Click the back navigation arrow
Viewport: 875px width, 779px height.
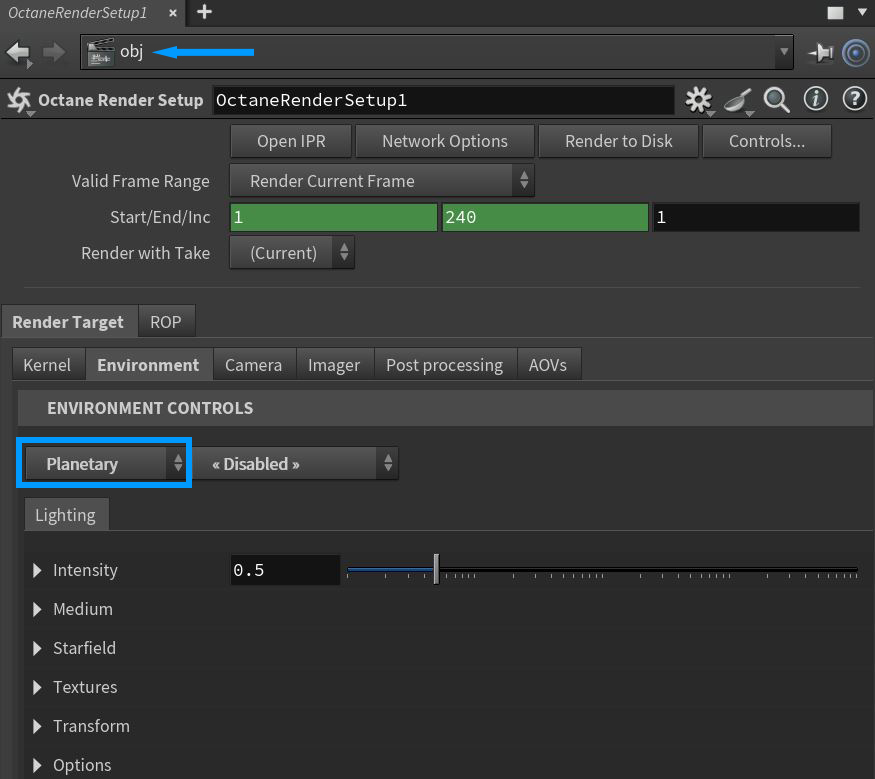(x=18, y=52)
